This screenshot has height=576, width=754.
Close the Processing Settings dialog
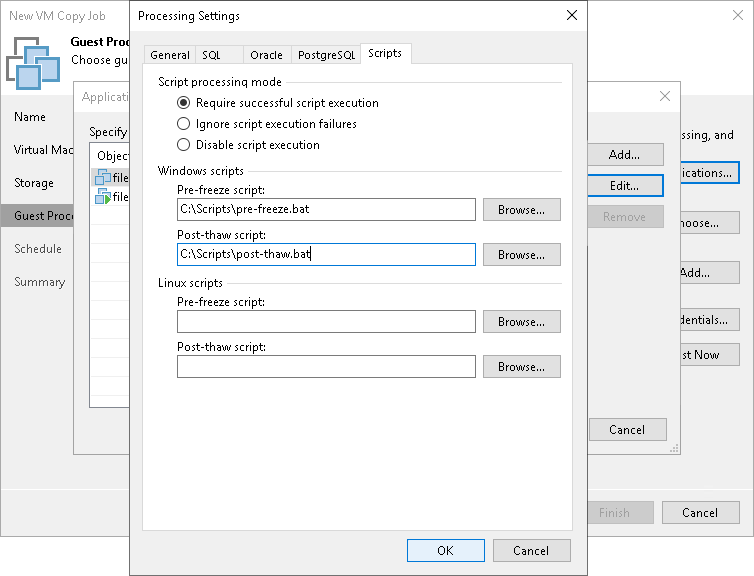(572, 16)
